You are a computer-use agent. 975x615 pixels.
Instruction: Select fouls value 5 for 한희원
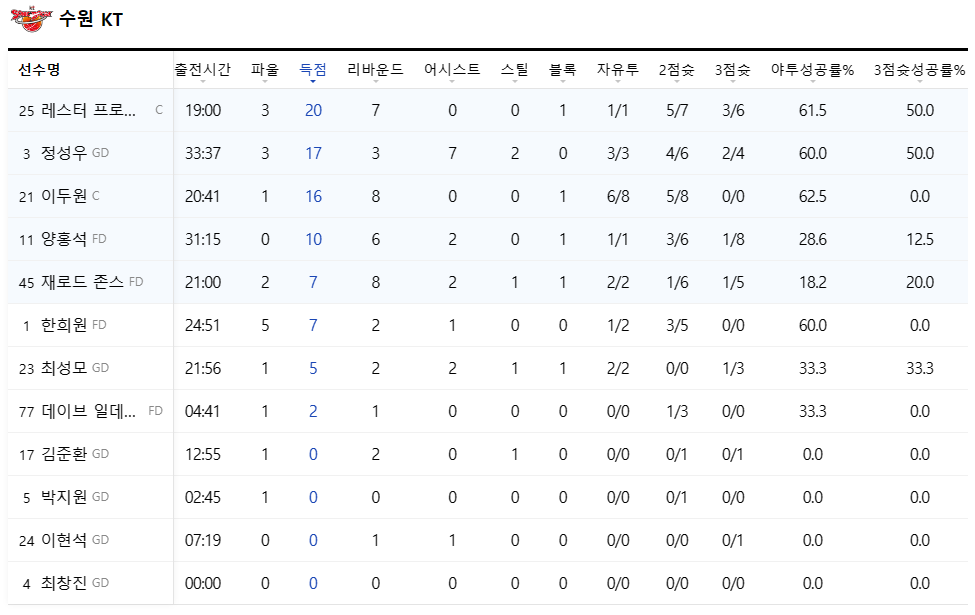tap(265, 325)
